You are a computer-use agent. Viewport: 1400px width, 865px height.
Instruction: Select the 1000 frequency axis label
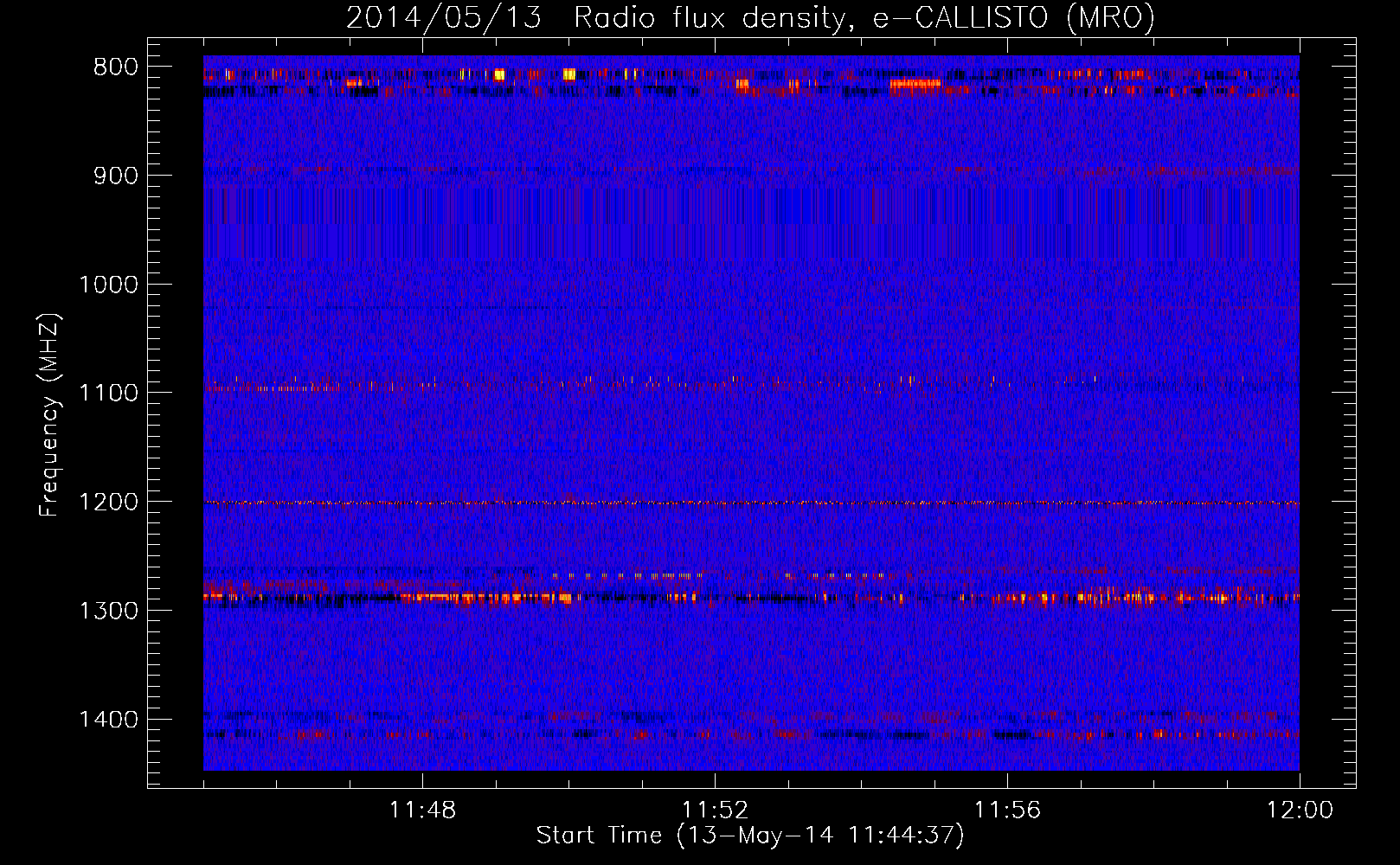coord(109,285)
